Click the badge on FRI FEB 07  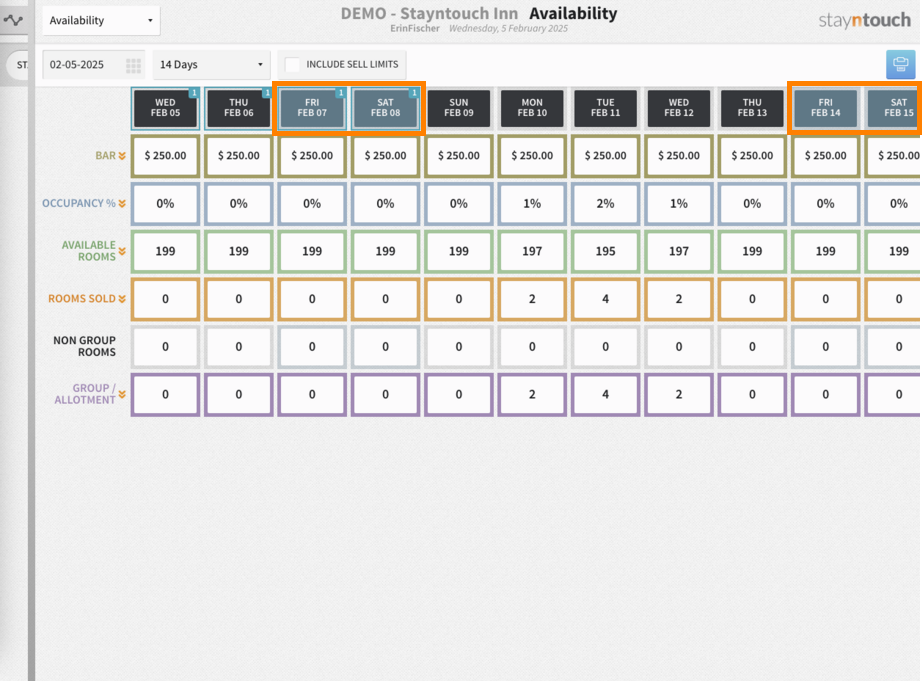(x=340, y=92)
